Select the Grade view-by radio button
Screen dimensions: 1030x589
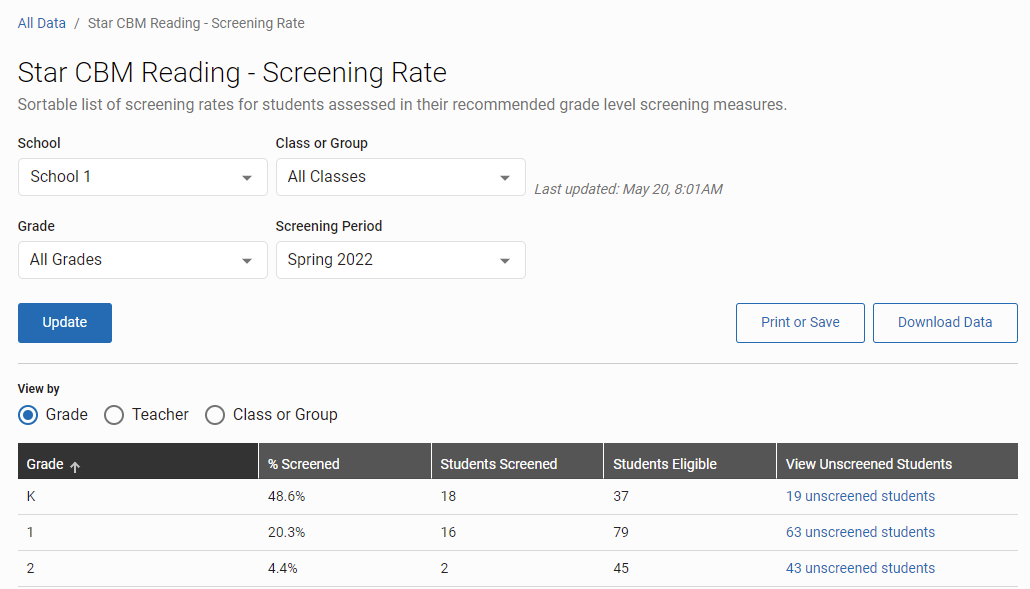[x=28, y=415]
